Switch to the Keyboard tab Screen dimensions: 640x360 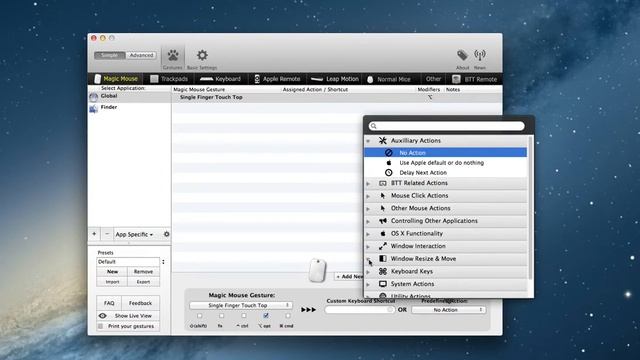[x=220, y=79]
